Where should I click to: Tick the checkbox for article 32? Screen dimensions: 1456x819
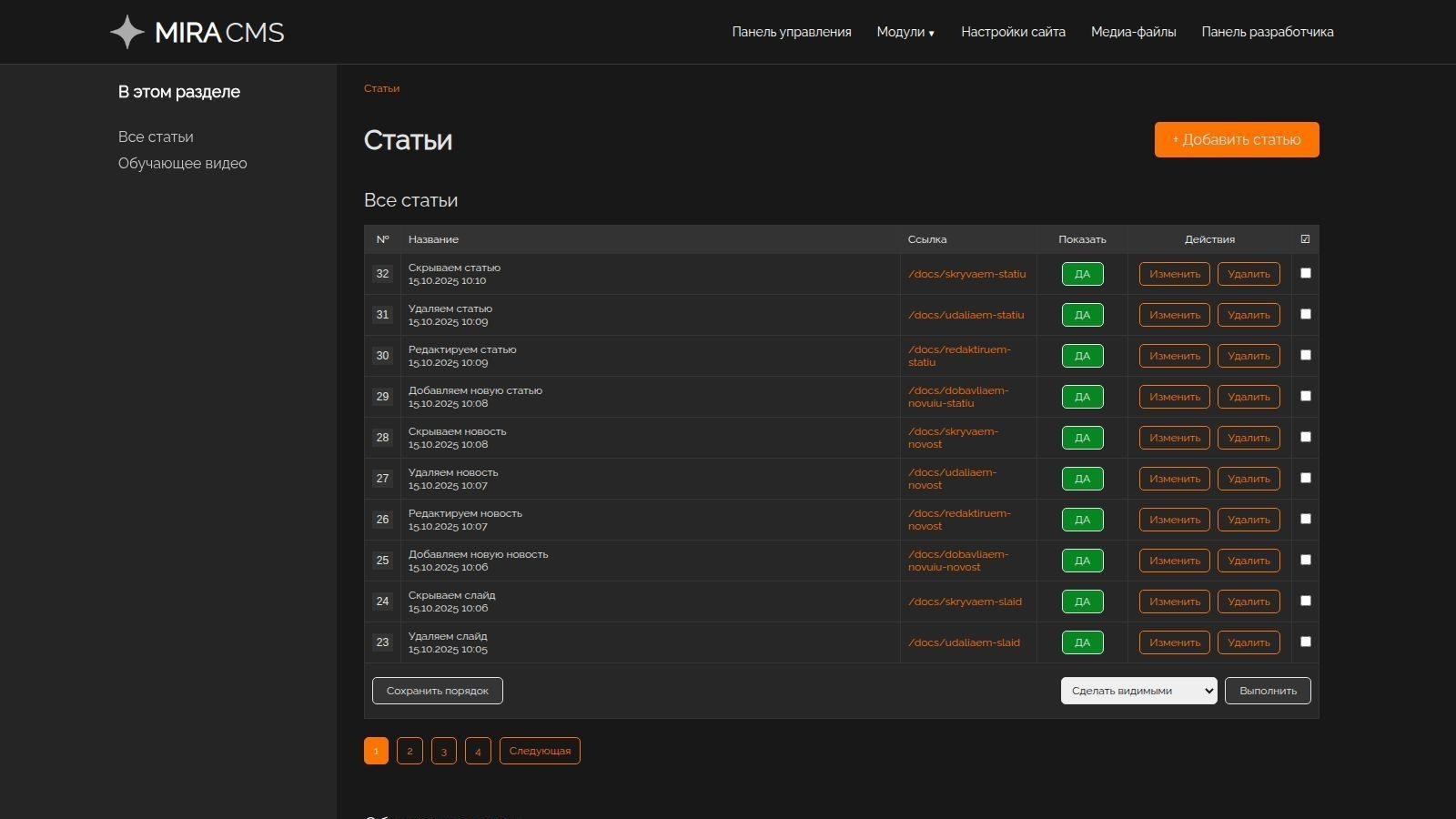pos(1306,273)
